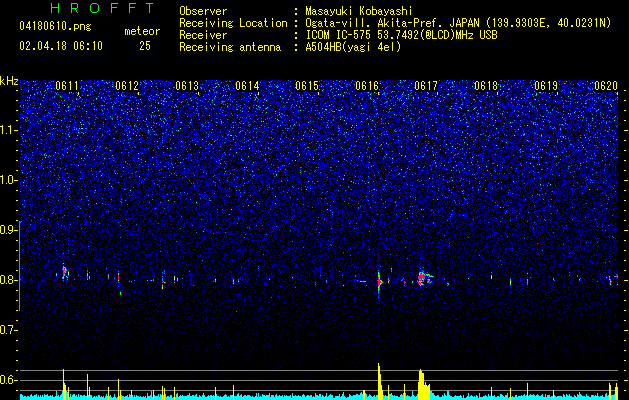Click the 0612 time marker
Viewport: 629px width, 400px height.
pos(127,86)
